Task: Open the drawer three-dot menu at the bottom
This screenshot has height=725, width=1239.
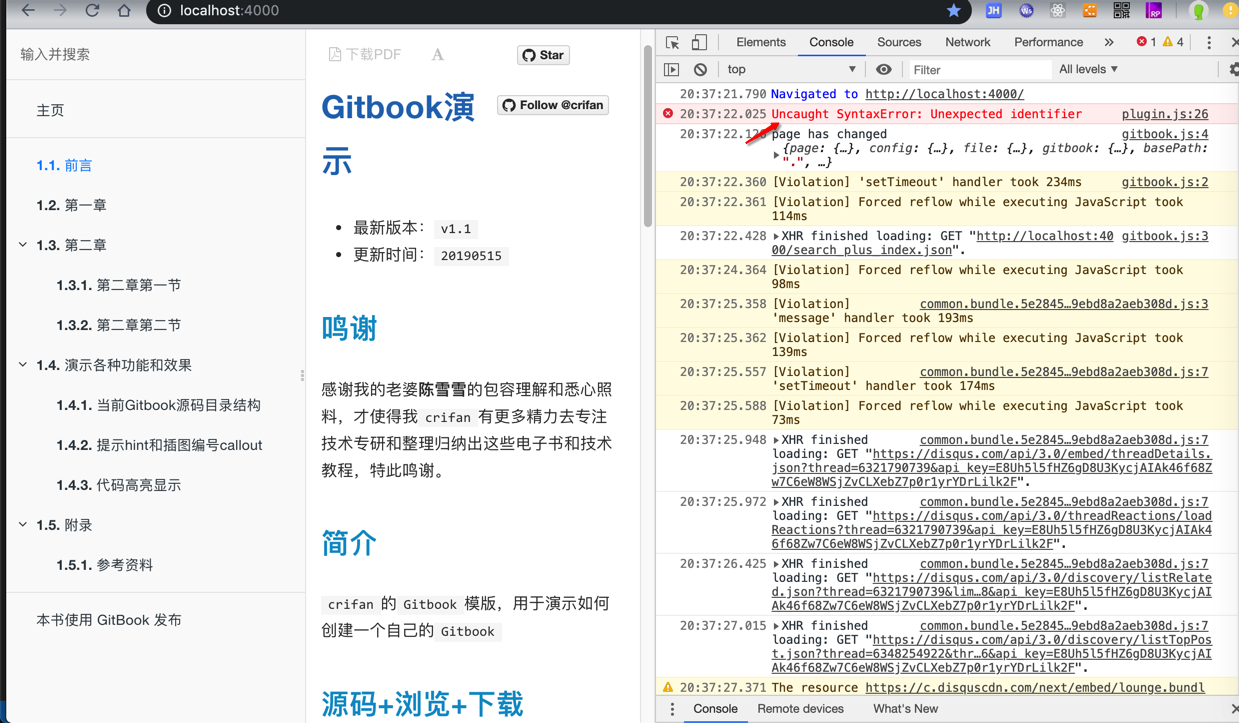Action: [672, 709]
